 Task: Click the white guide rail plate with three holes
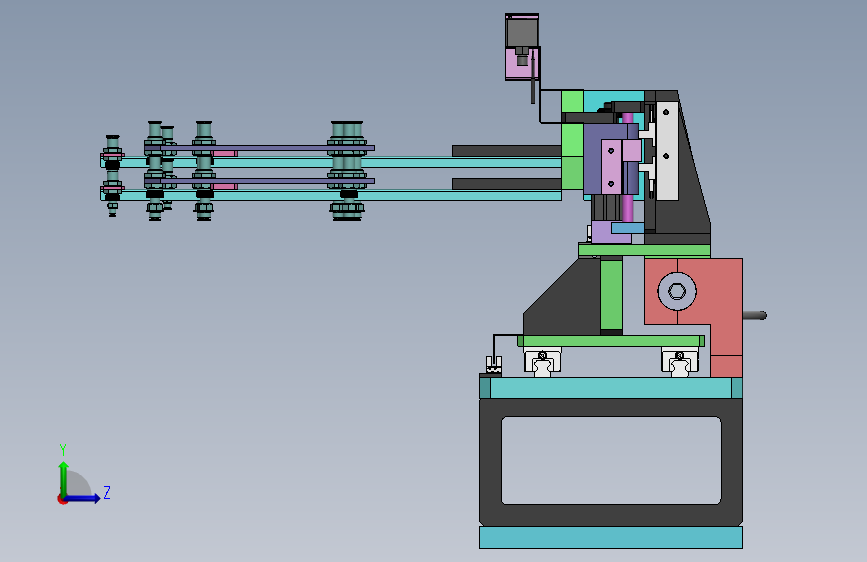pos(666,150)
